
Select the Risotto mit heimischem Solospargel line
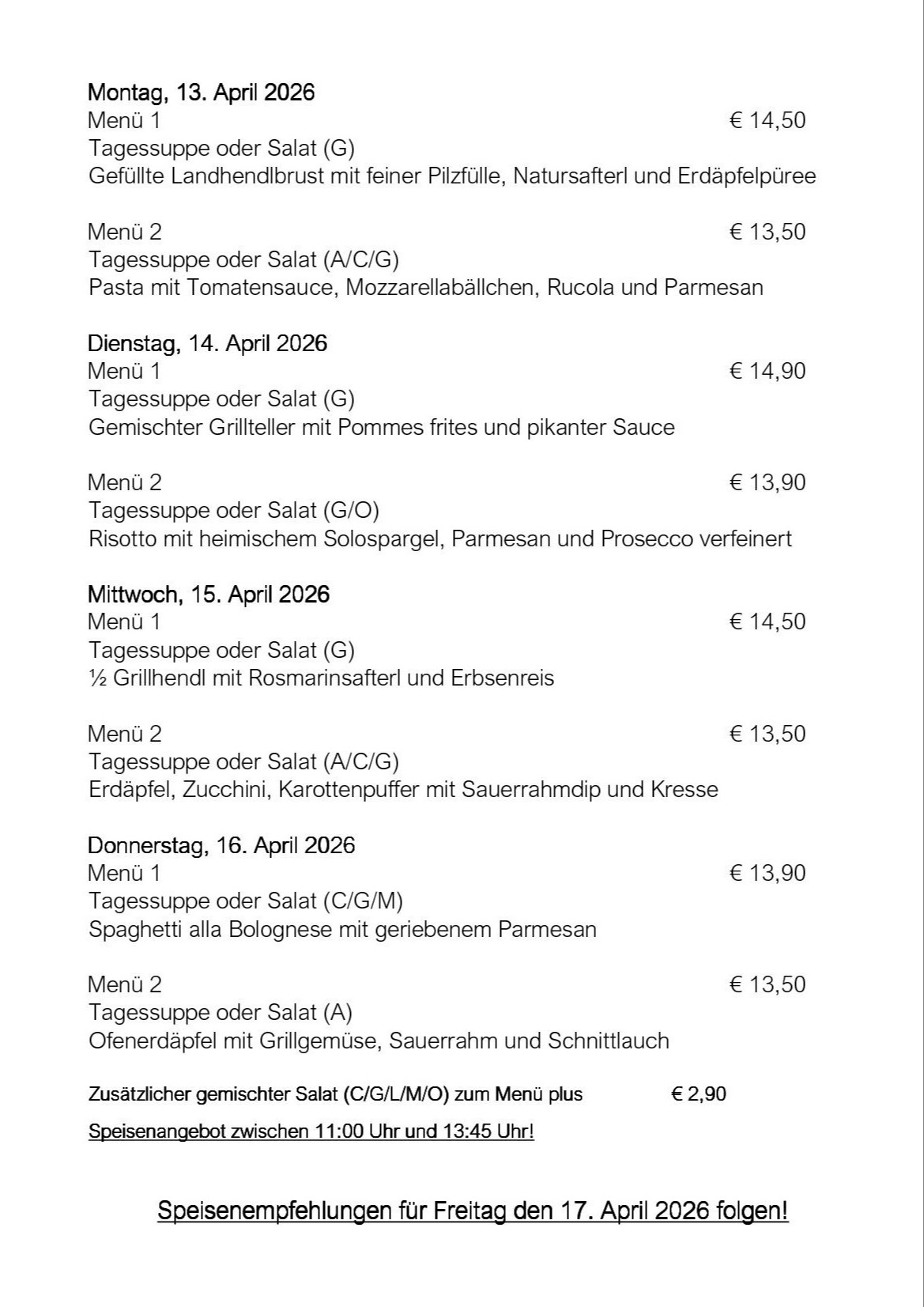(x=439, y=538)
